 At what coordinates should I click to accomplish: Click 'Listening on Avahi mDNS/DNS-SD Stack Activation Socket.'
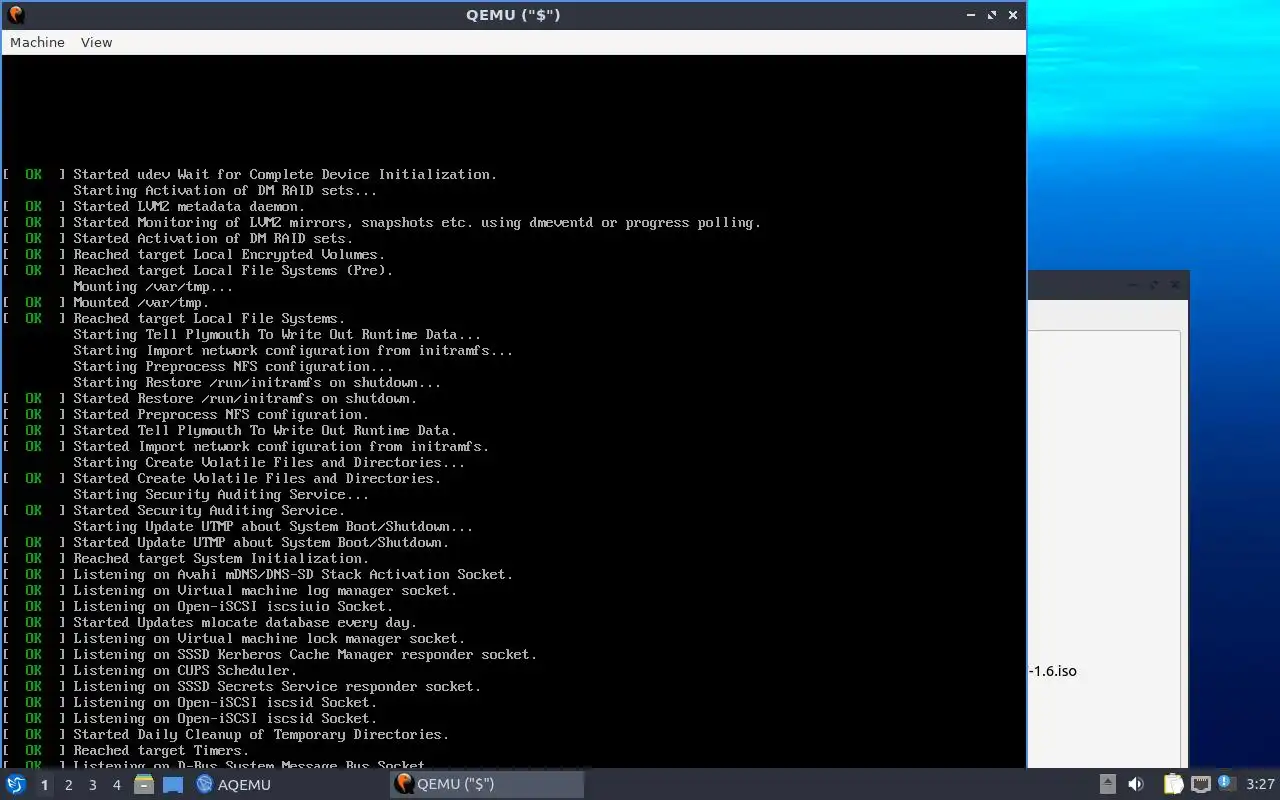[293, 574]
